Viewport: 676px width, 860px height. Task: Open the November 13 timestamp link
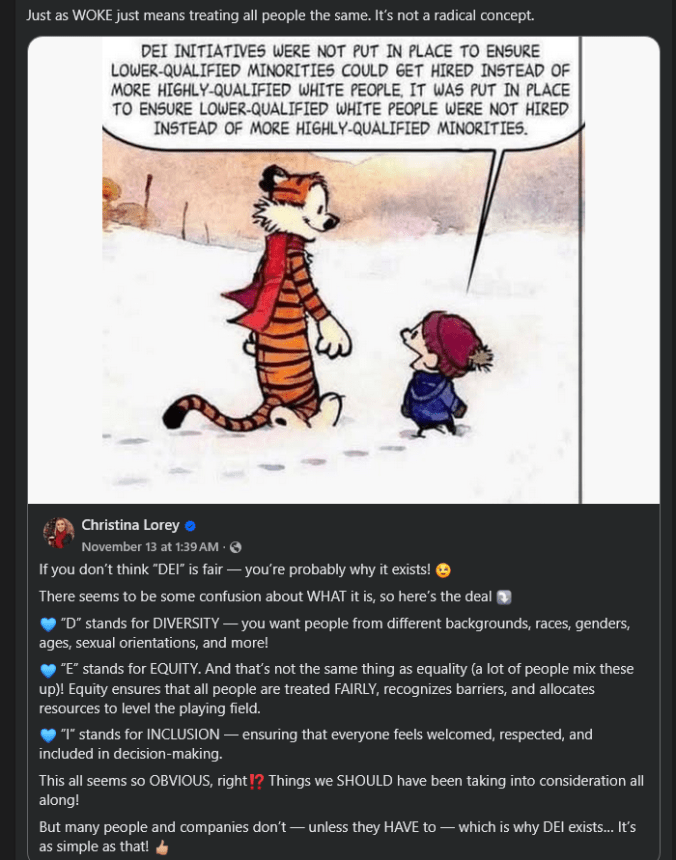152,547
